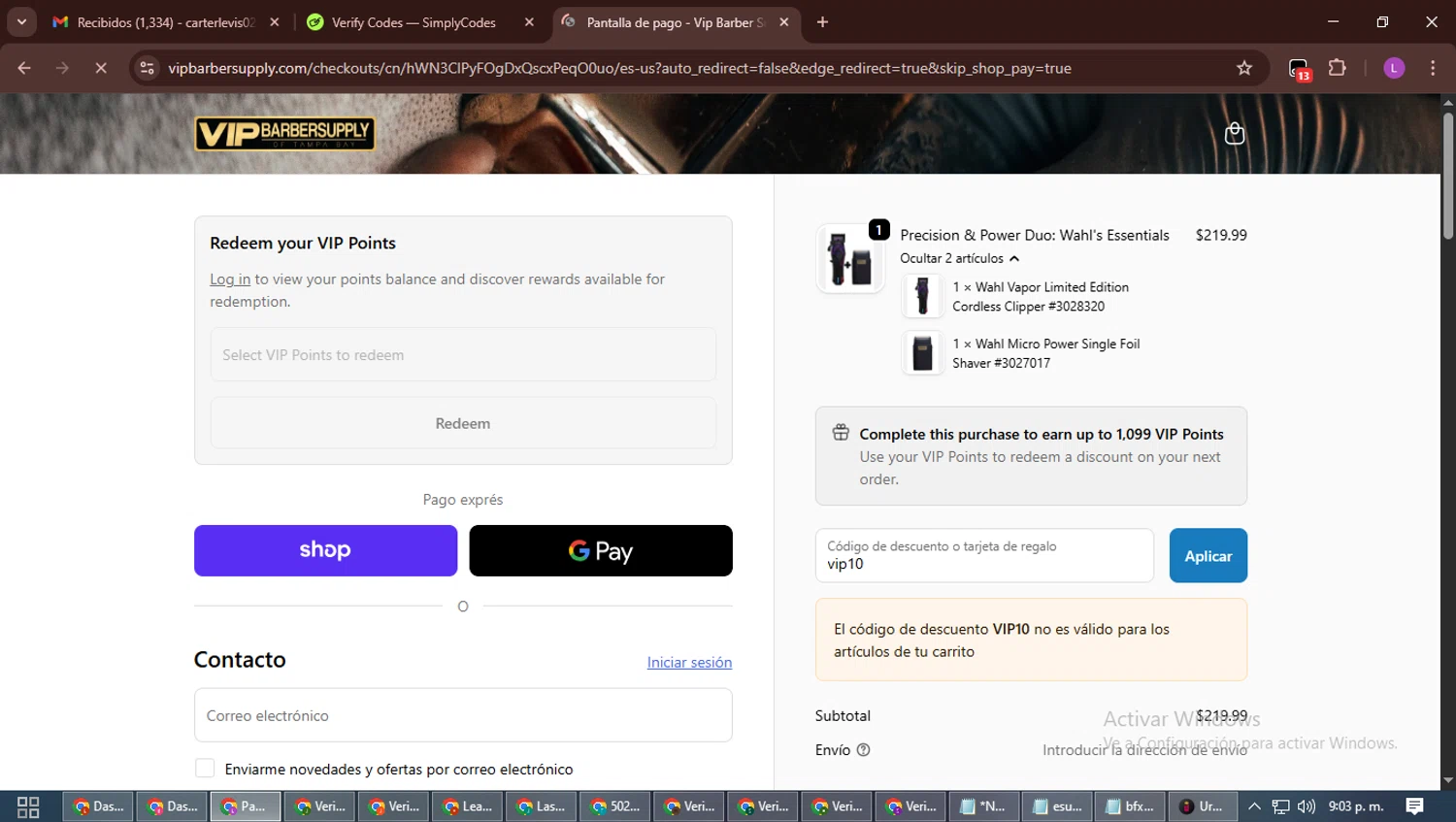
Task: Open the 'esu...' Notepad taskbar item
Action: click(x=1058, y=806)
